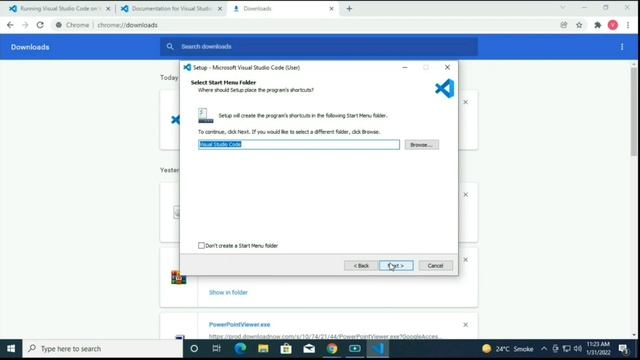Close the Downloads tab
Image resolution: width=640 pixels, height=360 pixels.
pos(331,9)
